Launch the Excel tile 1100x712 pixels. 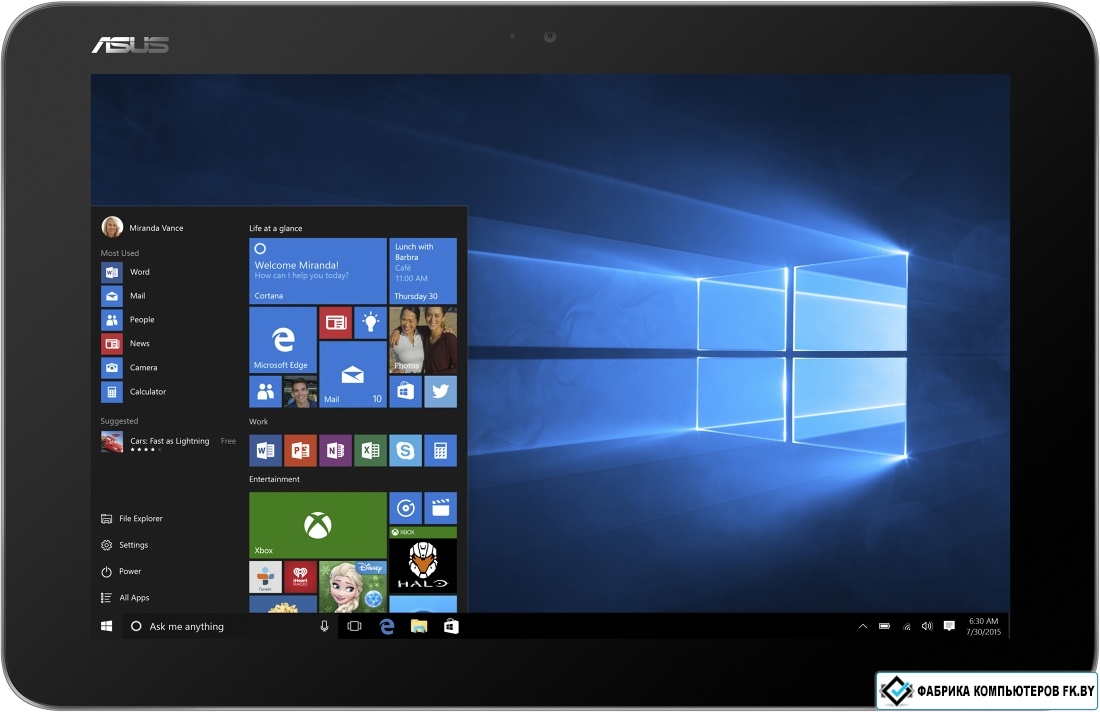point(370,450)
